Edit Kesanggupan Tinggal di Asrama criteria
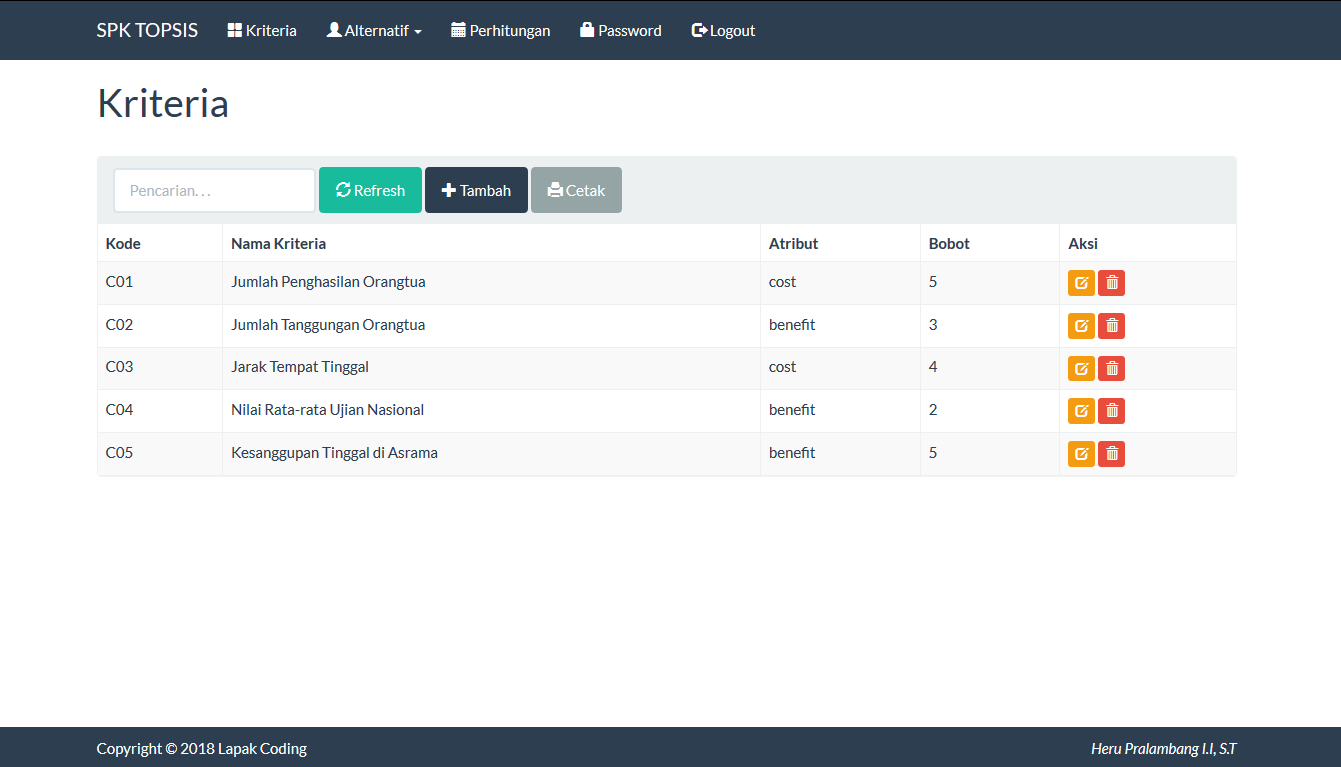Viewport: 1341px width, 767px height. point(1081,454)
